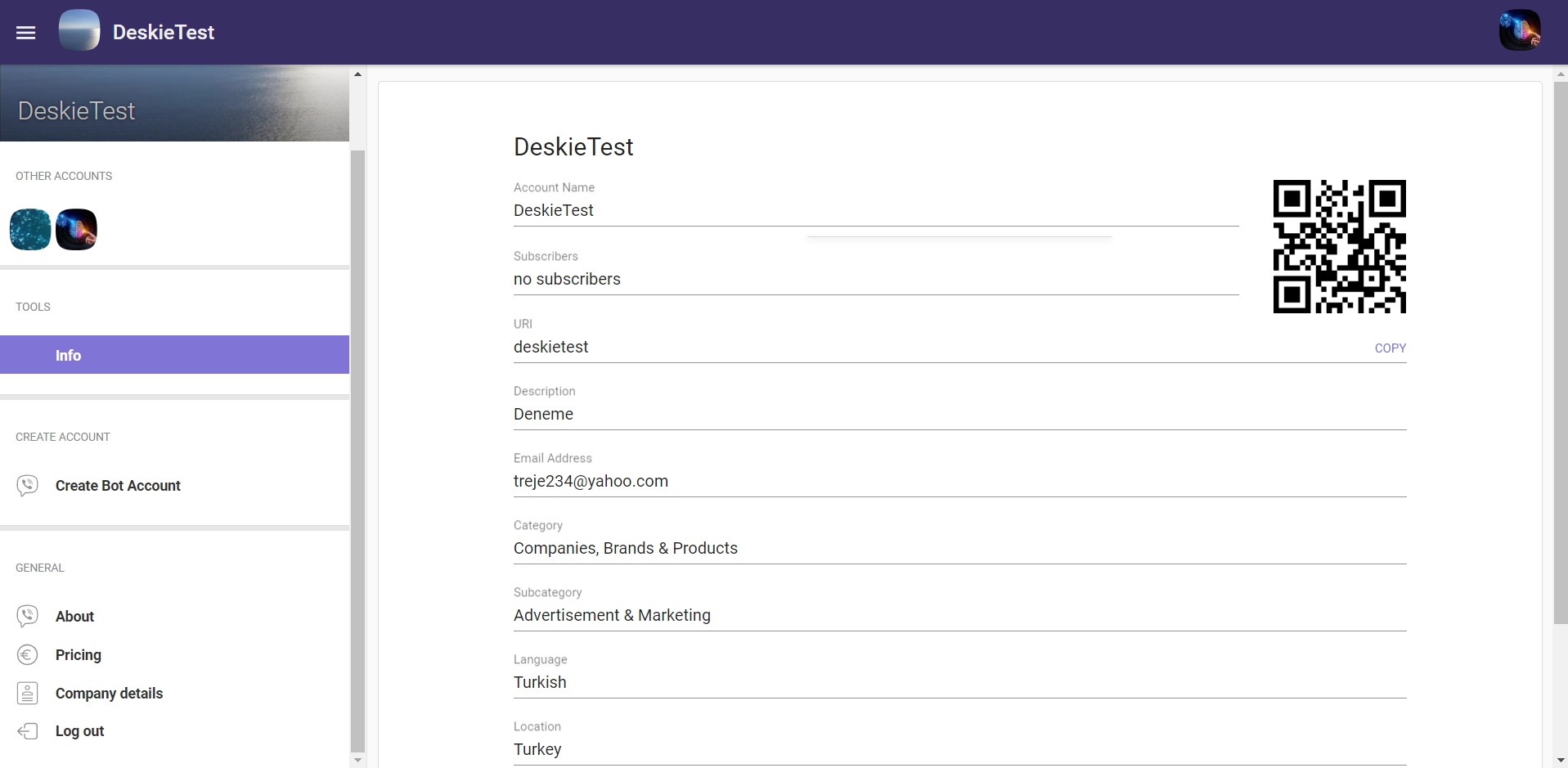Image resolution: width=1568 pixels, height=768 pixels.
Task: Open the Pricing page
Action: pyautogui.click(x=79, y=655)
